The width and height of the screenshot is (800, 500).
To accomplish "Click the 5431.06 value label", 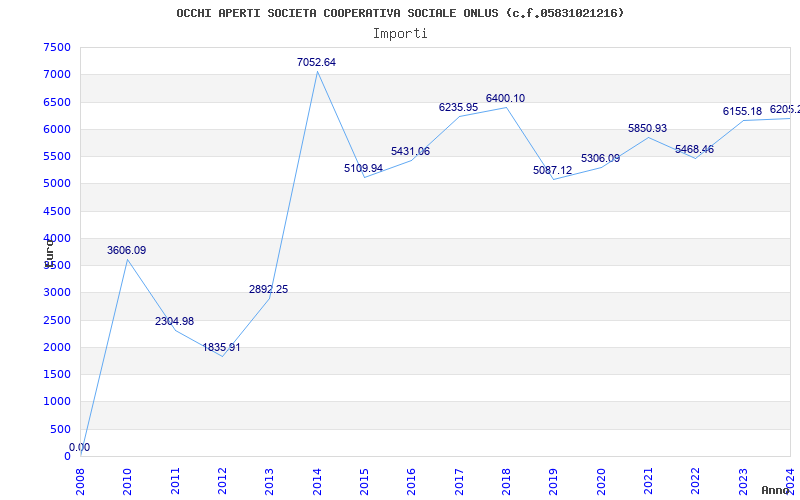I will (x=410, y=151).
